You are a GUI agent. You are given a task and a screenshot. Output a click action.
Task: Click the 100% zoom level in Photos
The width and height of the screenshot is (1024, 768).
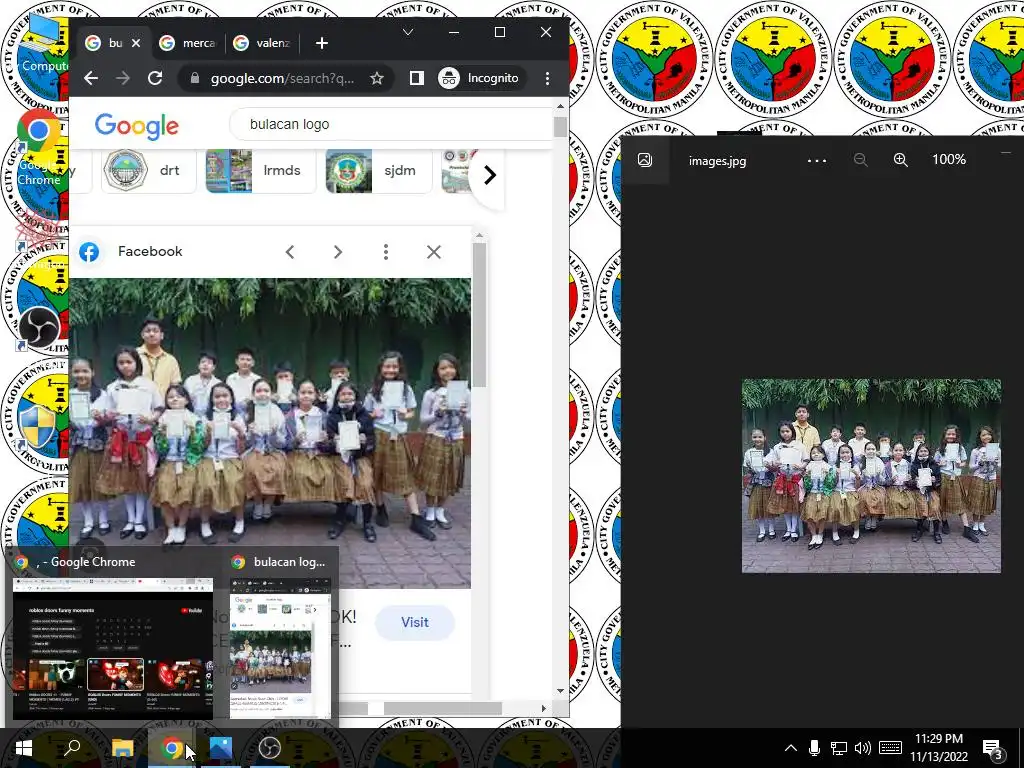click(x=949, y=159)
